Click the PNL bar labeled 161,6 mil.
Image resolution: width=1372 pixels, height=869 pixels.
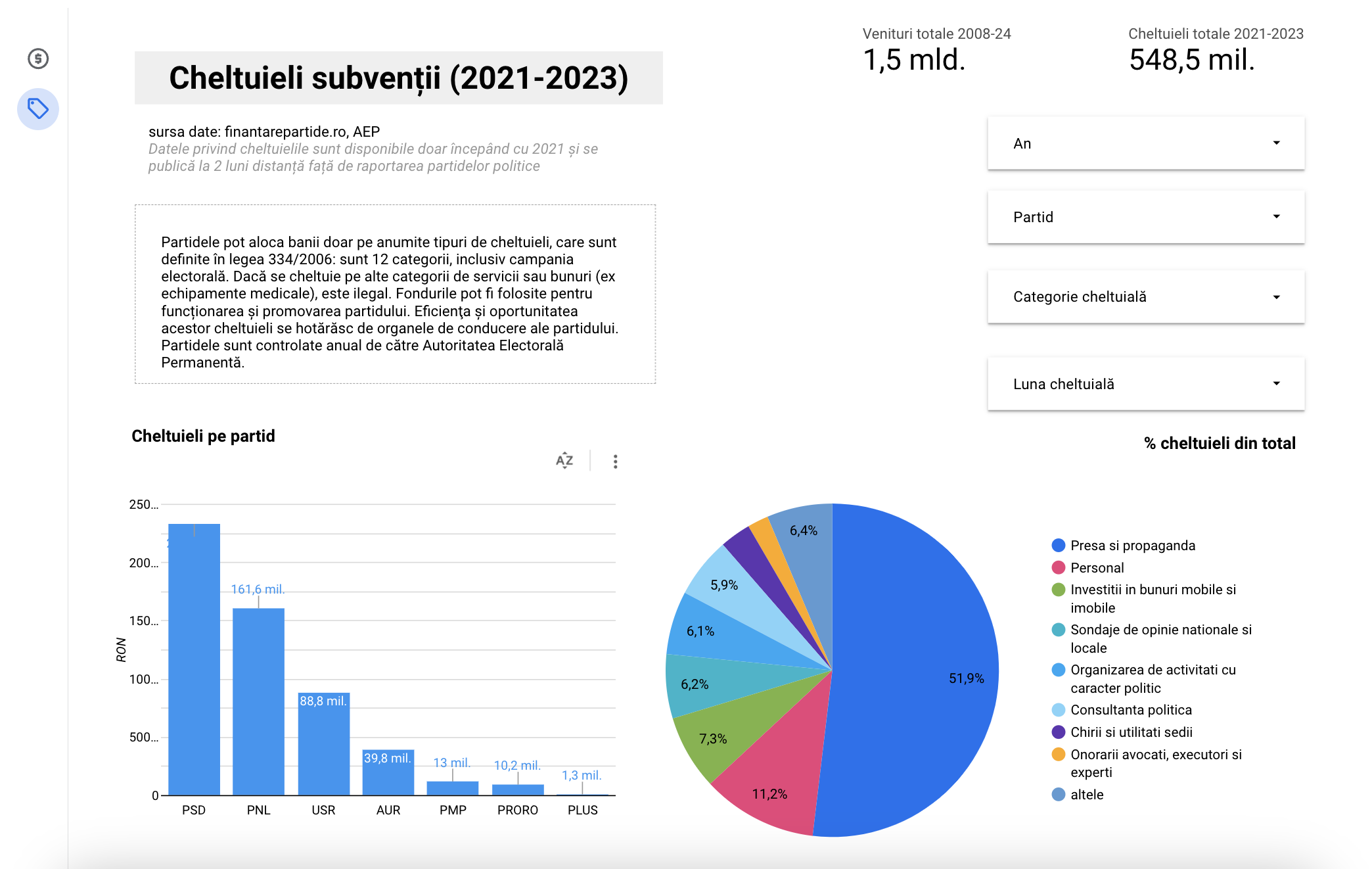coord(258,703)
